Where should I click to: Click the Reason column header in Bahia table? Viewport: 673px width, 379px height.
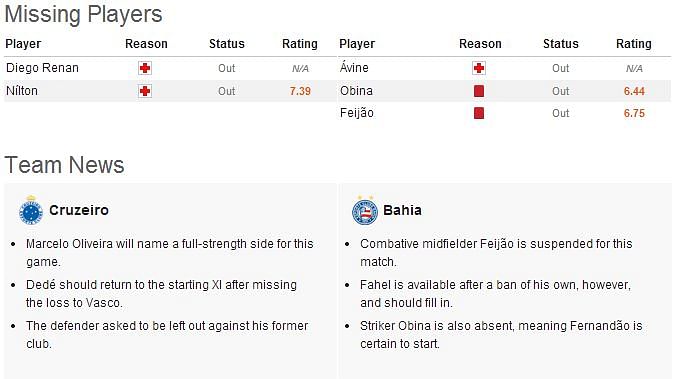point(480,44)
